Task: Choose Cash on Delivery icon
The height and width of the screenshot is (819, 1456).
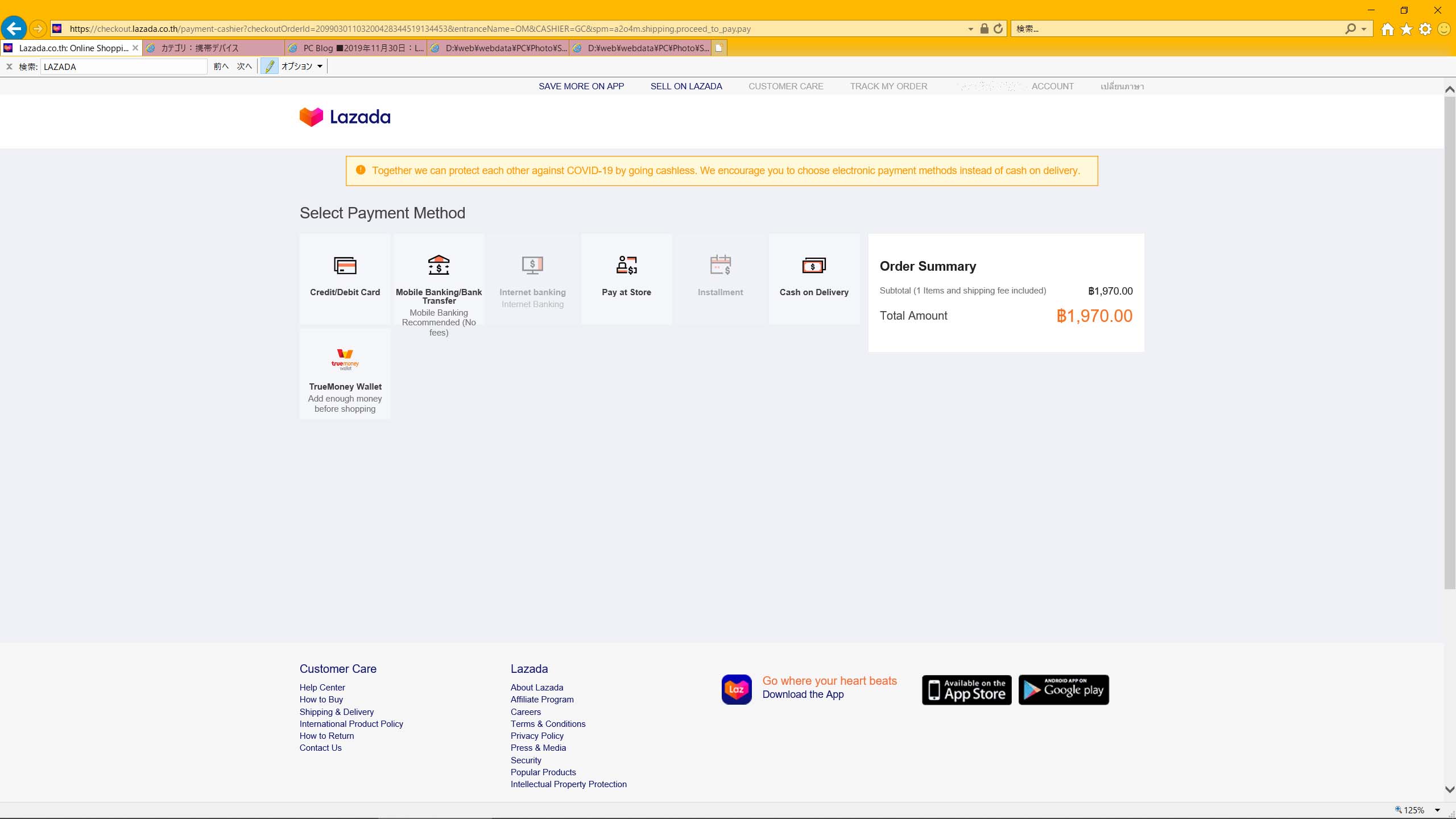Action: coord(814,265)
